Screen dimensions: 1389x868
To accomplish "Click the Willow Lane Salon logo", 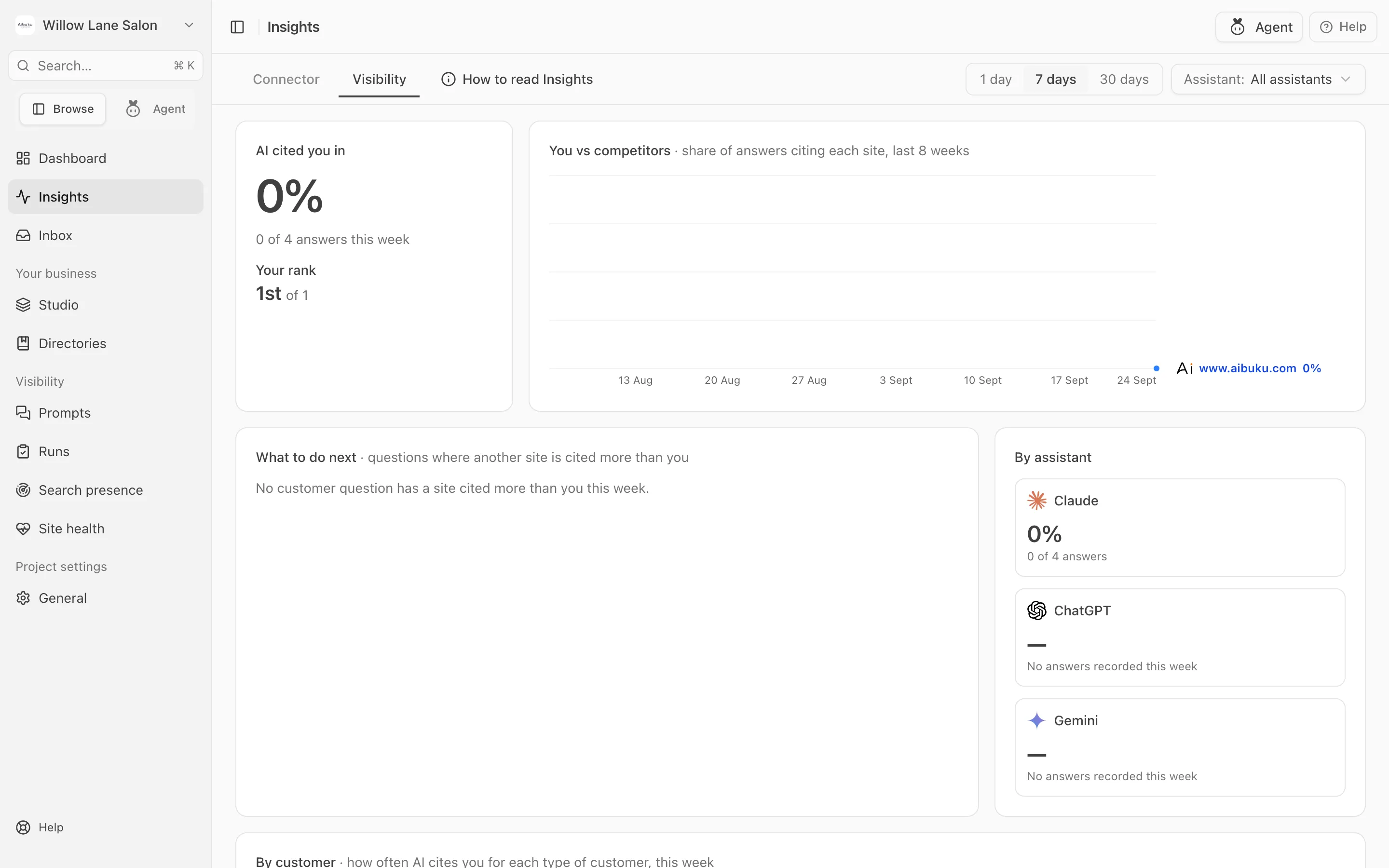I will pyautogui.click(x=25, y=25).
